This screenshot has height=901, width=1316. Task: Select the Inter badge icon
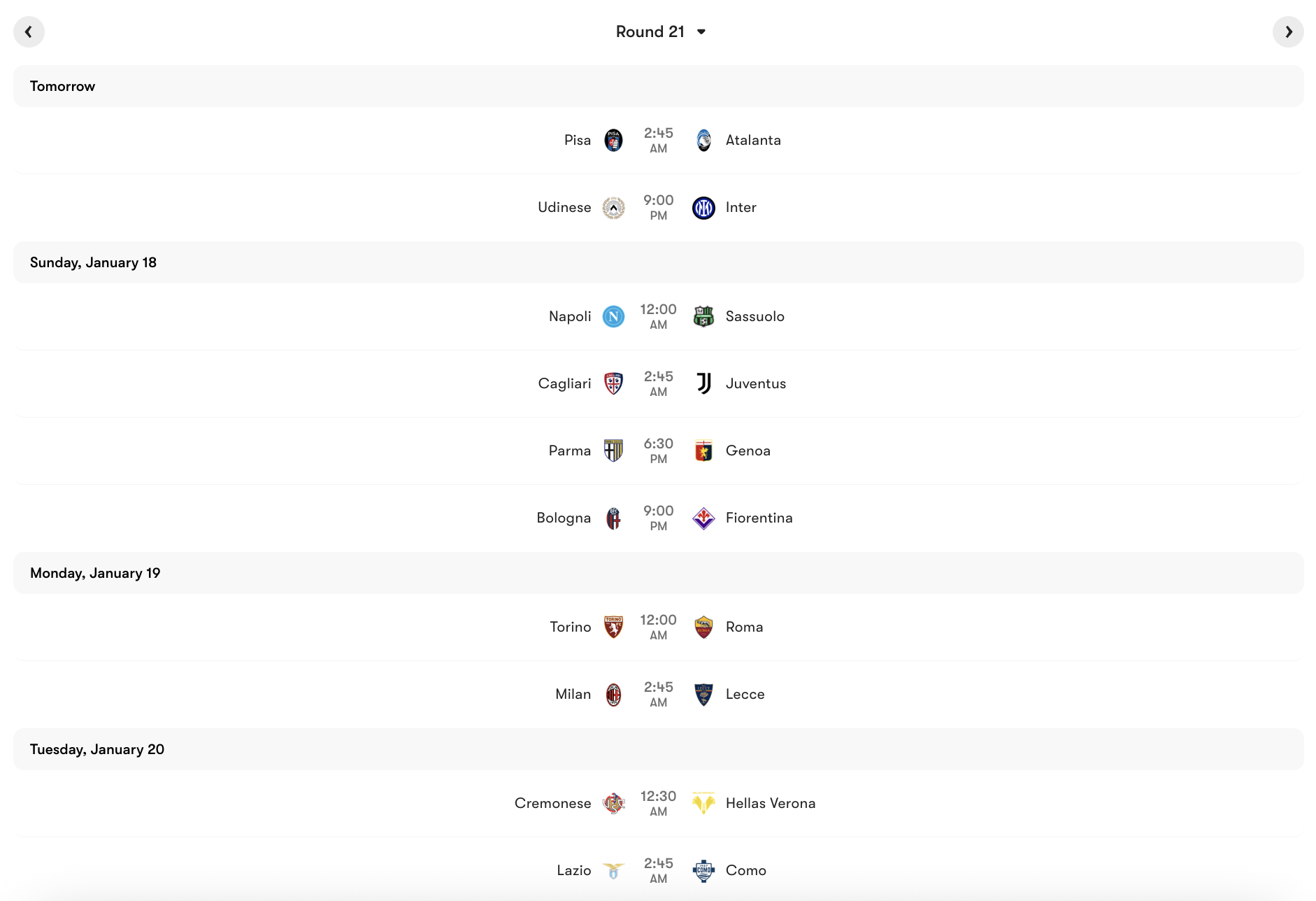click(x=703, y=207)
